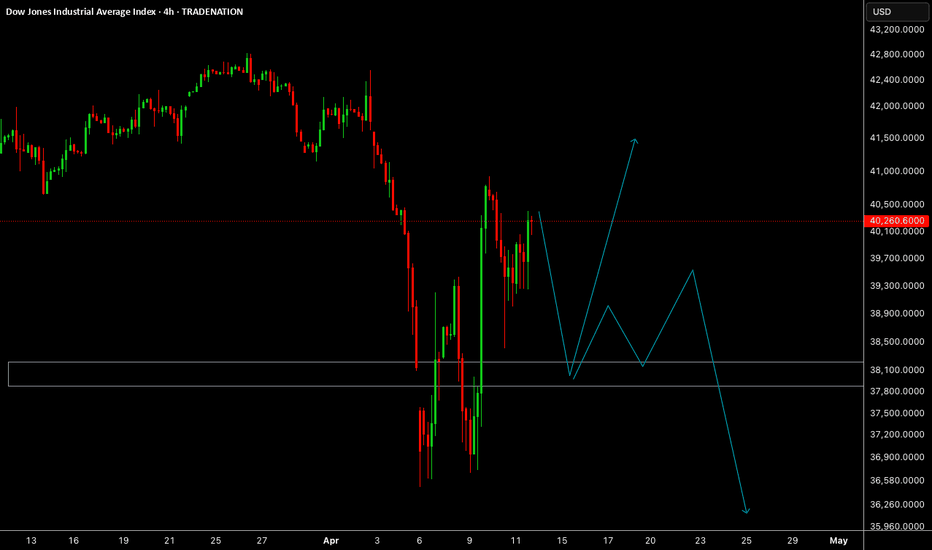Click the 38,900.0000 price axis label
Screen dimensions: 932x550
tap(897, 313)
